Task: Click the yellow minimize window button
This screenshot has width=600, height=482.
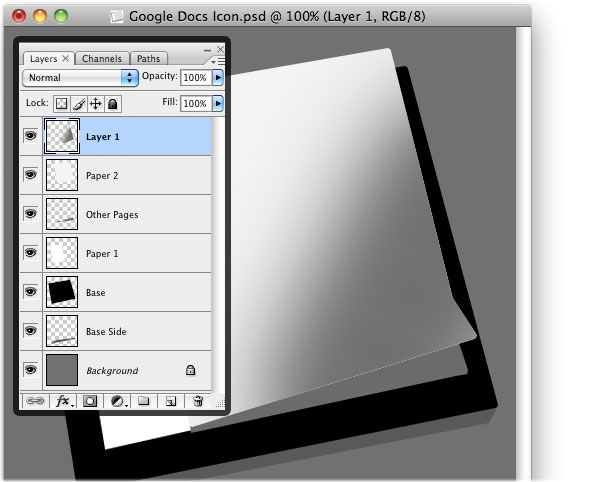Action: click(x=40, y=16)
